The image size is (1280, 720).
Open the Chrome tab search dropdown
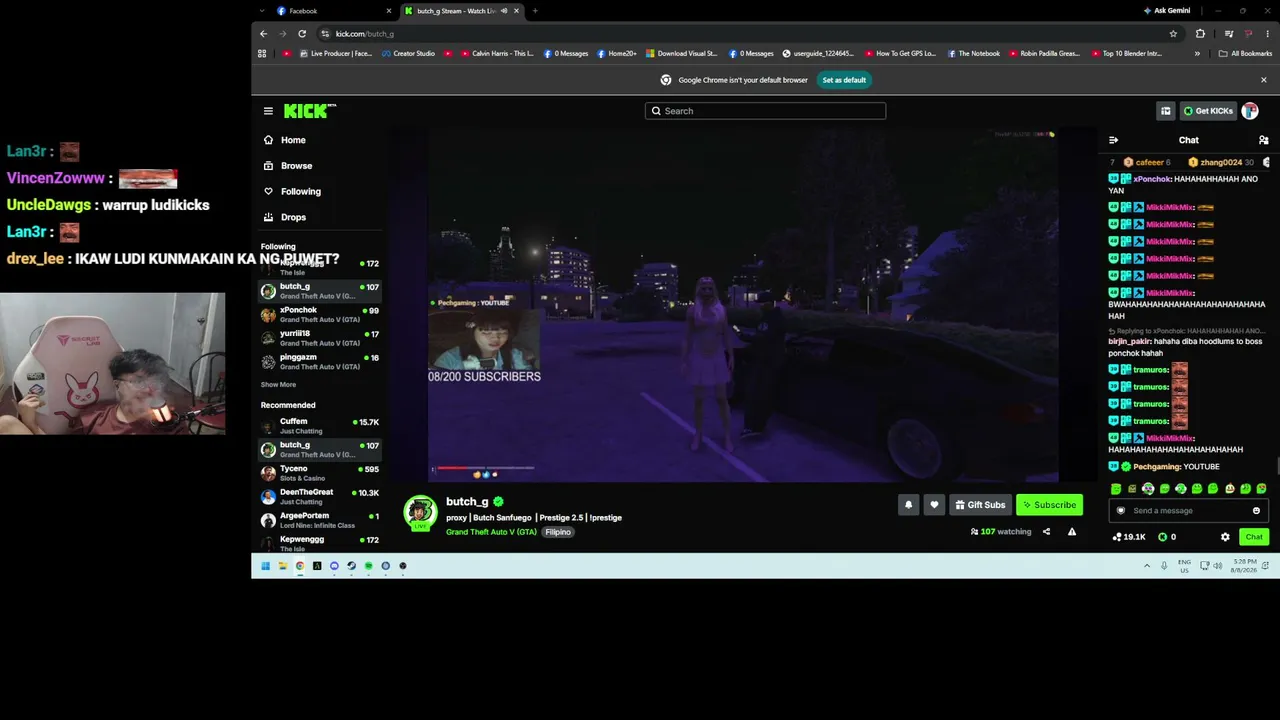(x=262, y=11)
